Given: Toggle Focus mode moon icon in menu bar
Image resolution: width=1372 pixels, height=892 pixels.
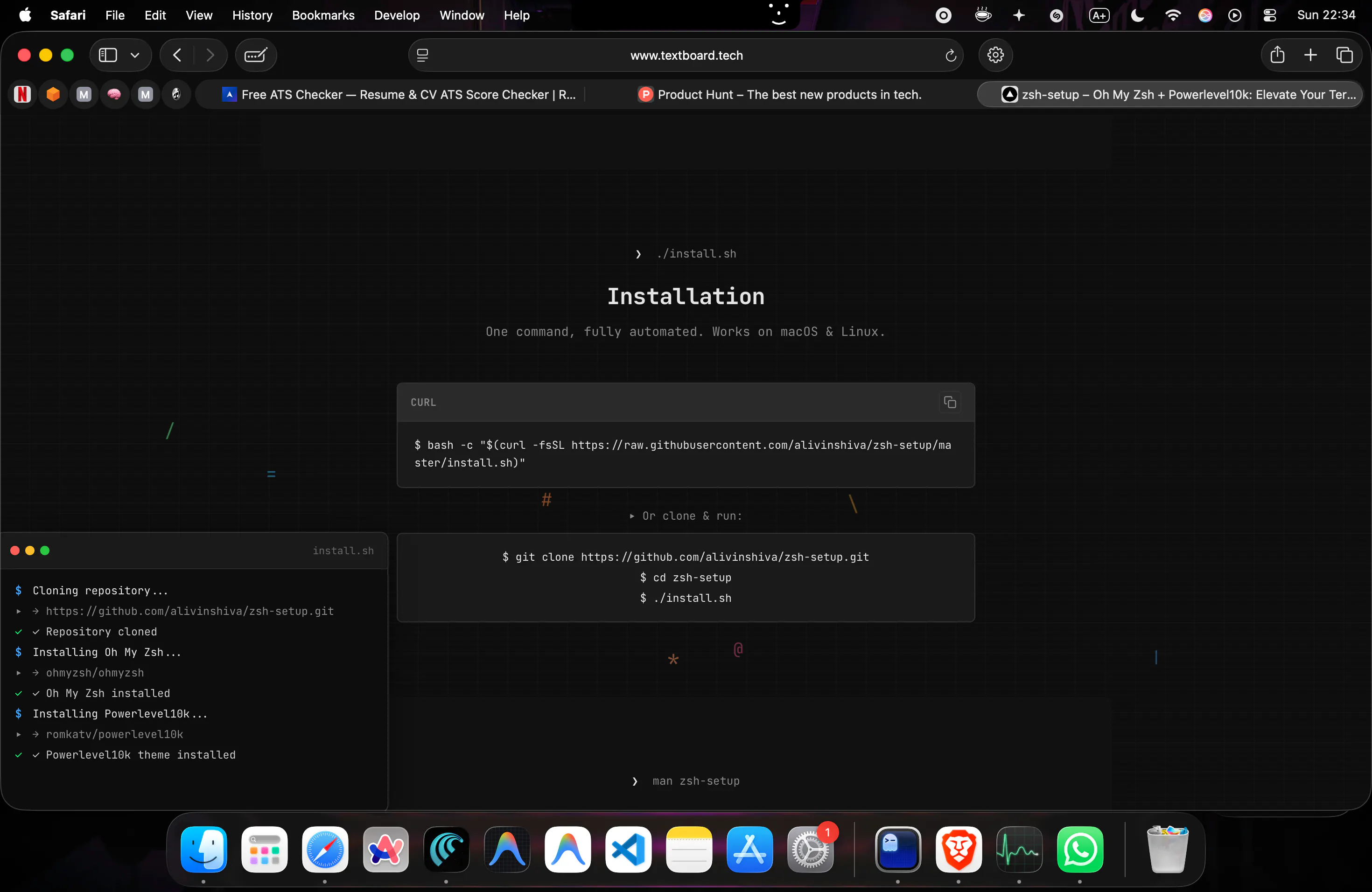Looking at the screenshot, I should point(1137,15).
